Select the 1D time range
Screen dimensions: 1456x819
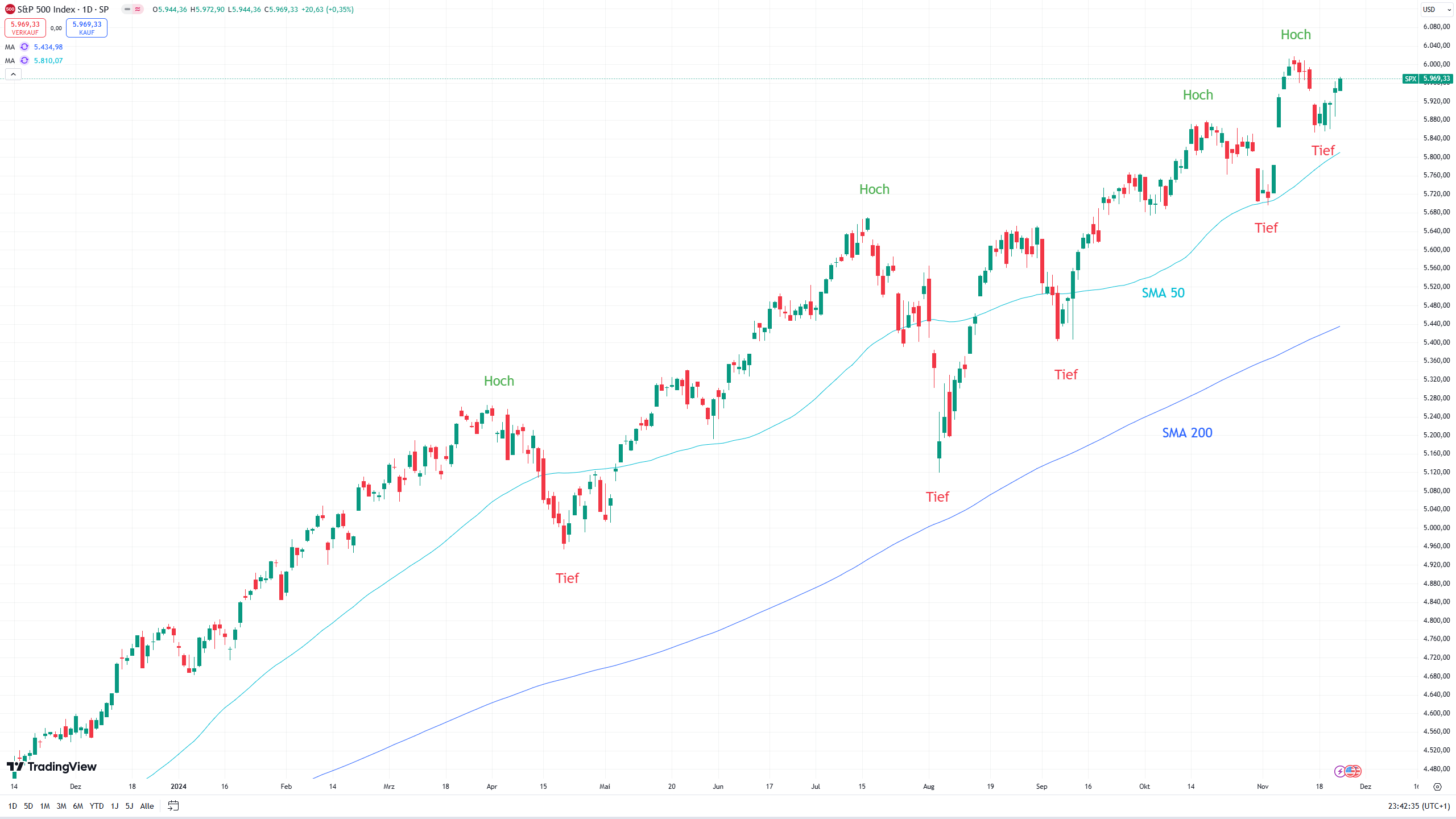(13, 806)
